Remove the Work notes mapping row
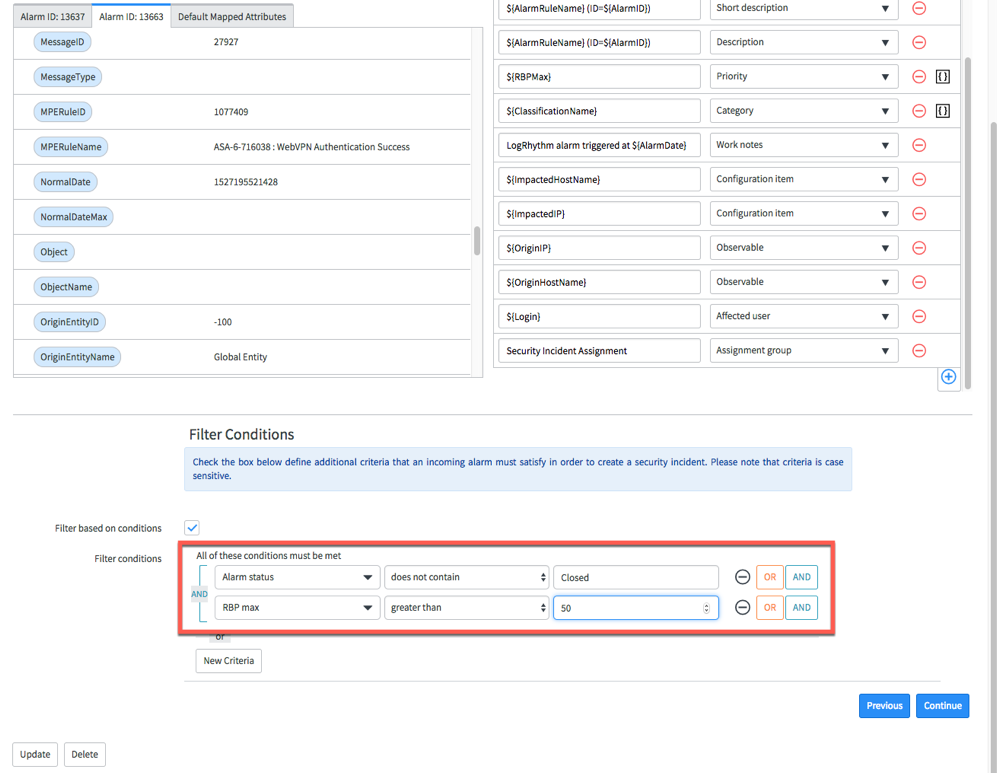The width and height of the screenshot is (997, 773). 919,146
